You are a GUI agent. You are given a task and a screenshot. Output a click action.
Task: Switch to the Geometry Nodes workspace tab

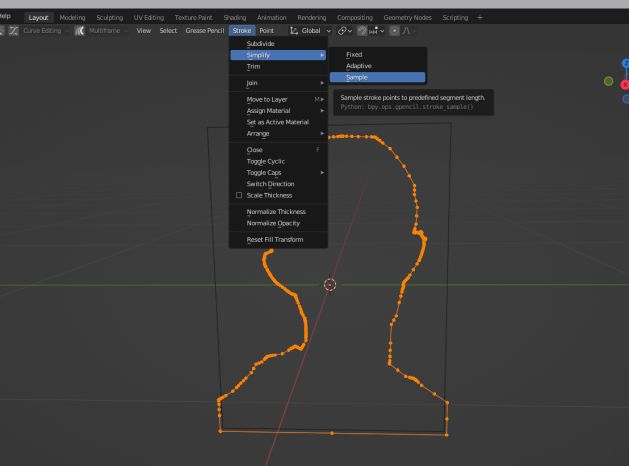pos(408,18)
